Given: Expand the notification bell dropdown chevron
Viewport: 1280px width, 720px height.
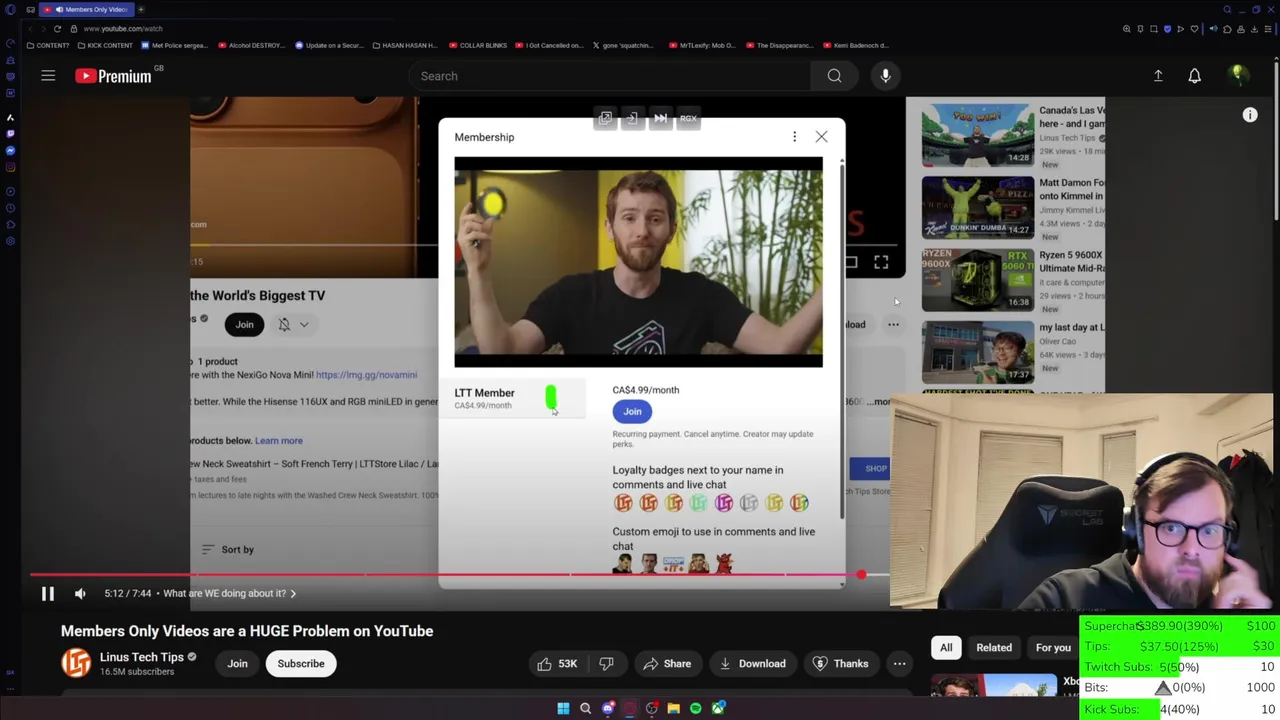Looking at the screenshot, I should (x=304, y=324).
